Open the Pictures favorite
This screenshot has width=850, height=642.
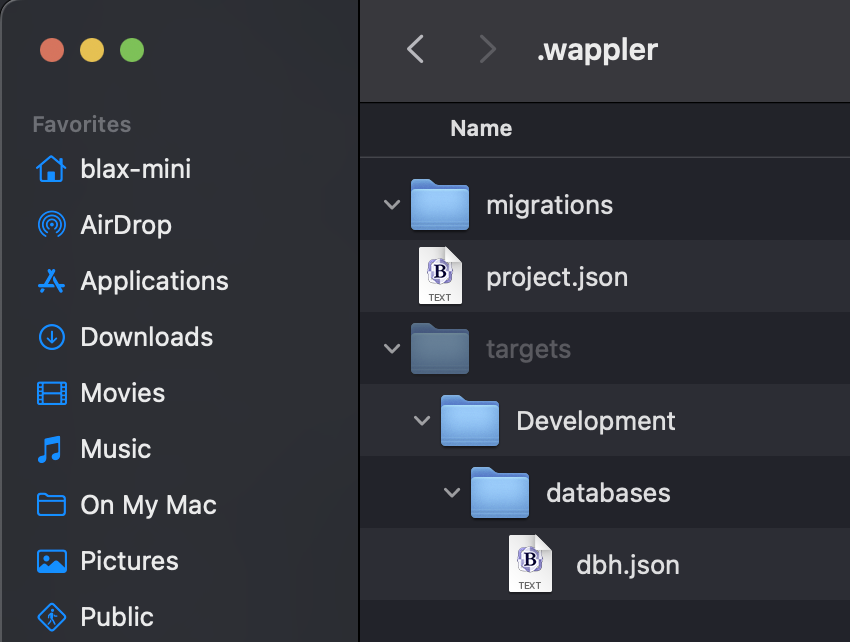[x=129, y=561]
